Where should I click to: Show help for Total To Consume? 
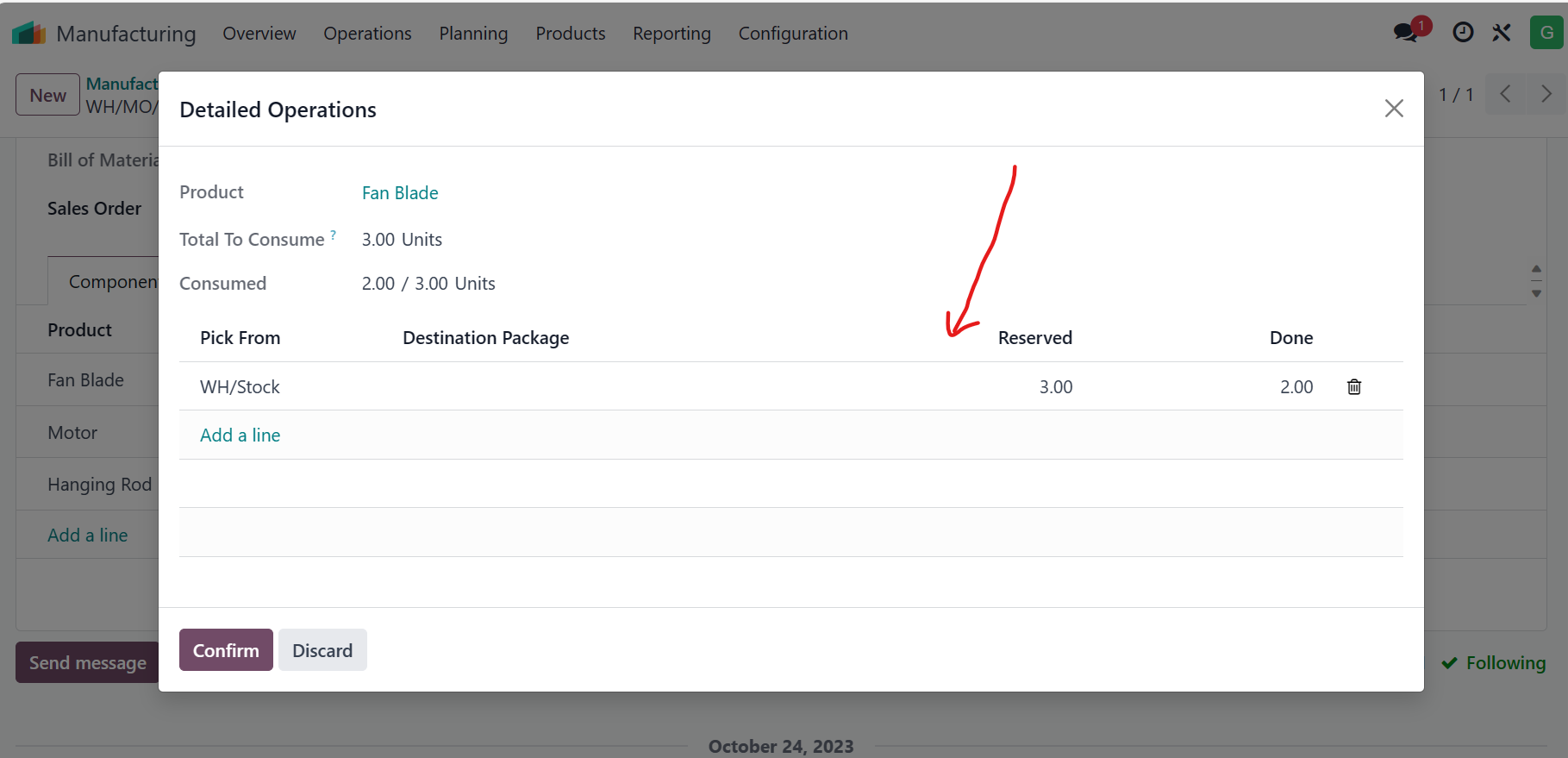tap(334, 235)
